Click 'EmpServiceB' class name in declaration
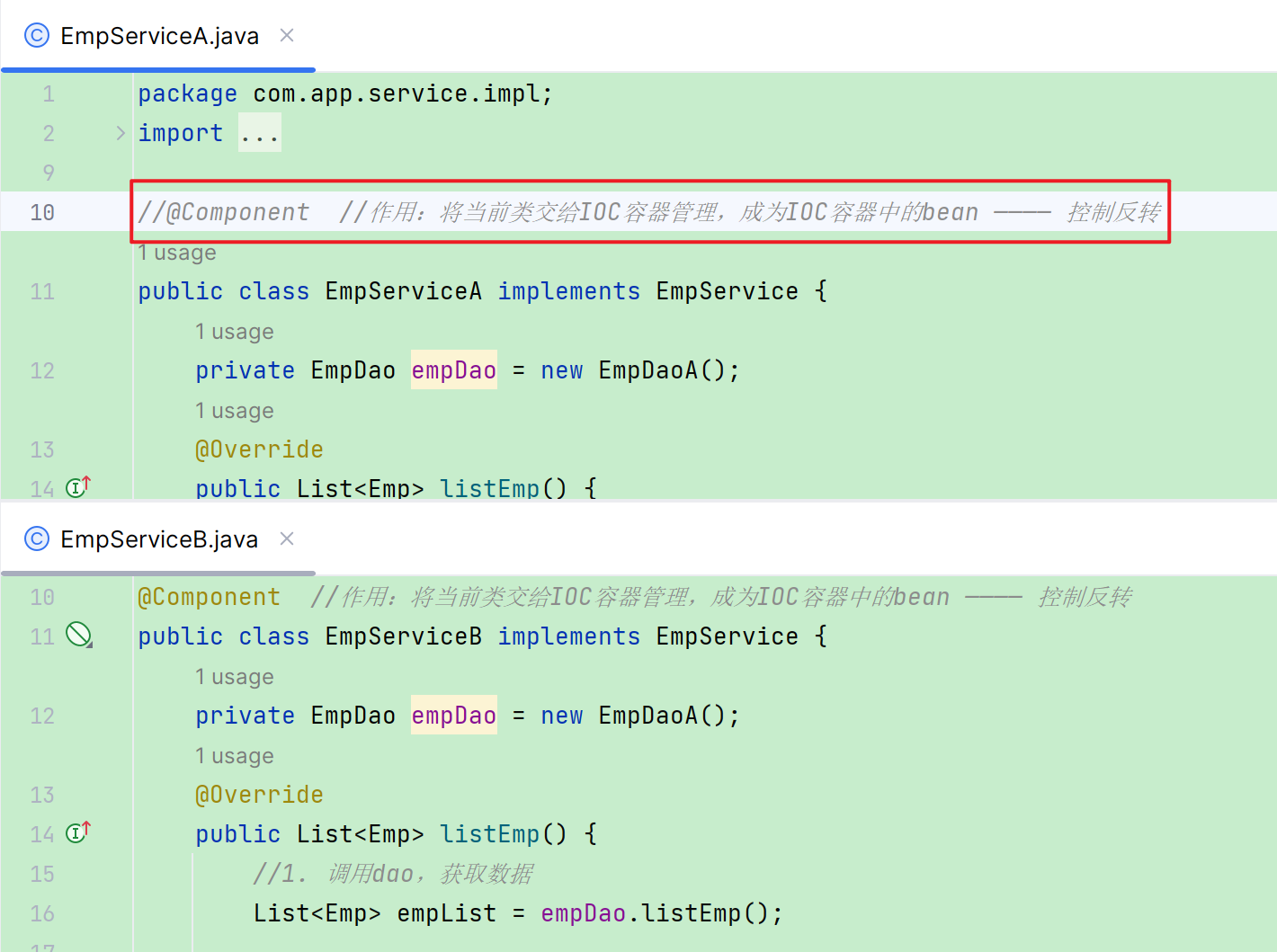Viewport: 1277px width, 952px height. tap(403, 636)
